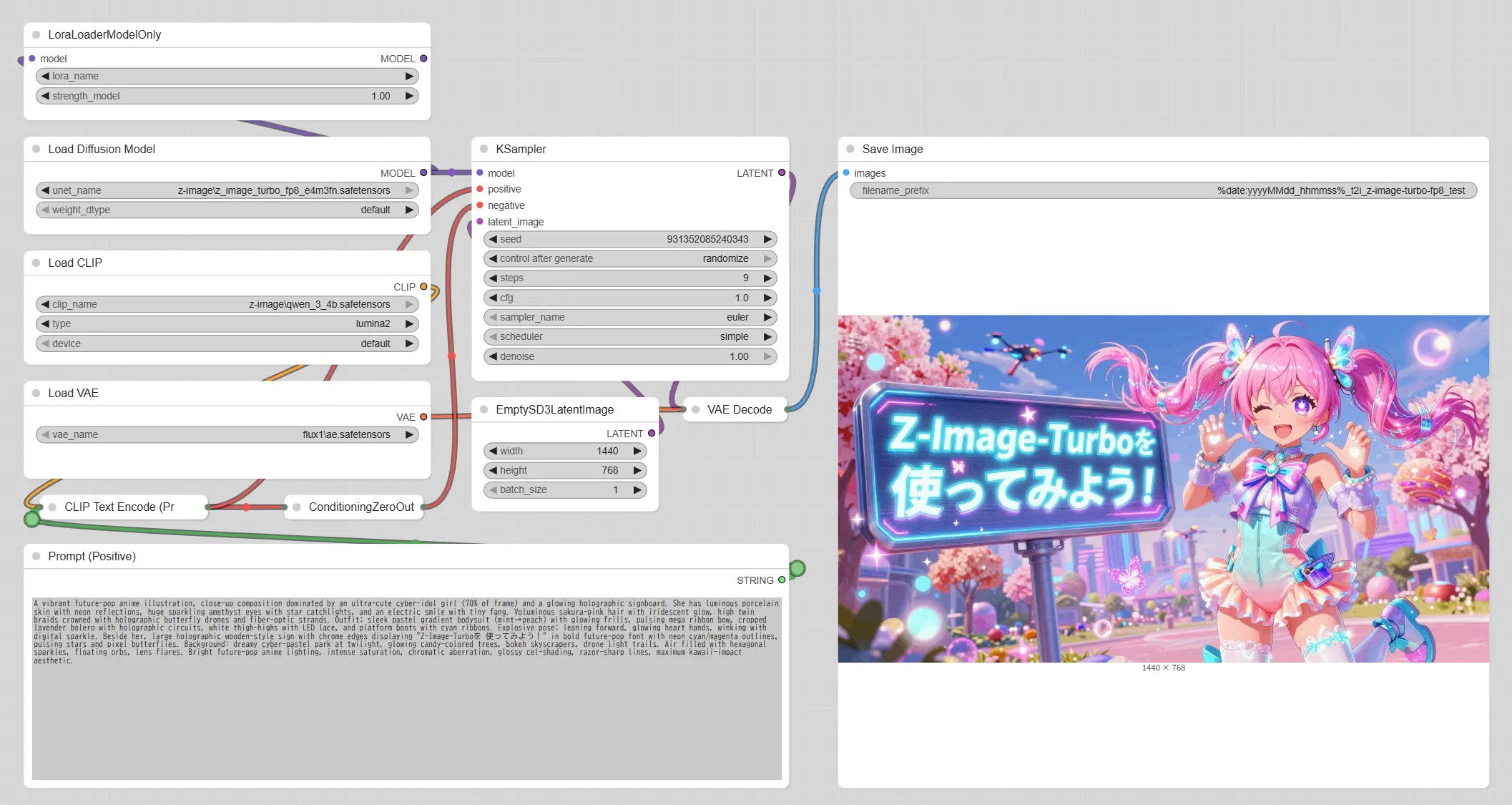Collapse the Save Image node dot
The width and height of the screenshot is (1512, 805).
tap(850, 149)
